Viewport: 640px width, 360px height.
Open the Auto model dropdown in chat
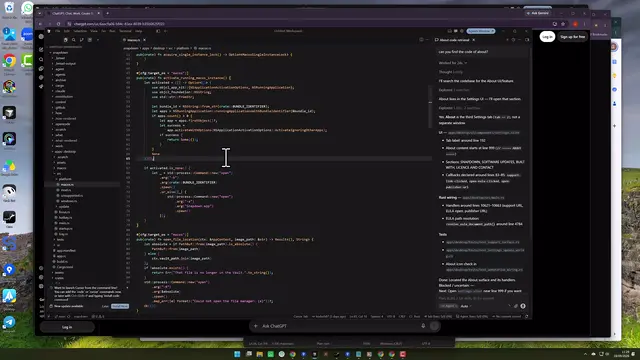coord(466,306)
